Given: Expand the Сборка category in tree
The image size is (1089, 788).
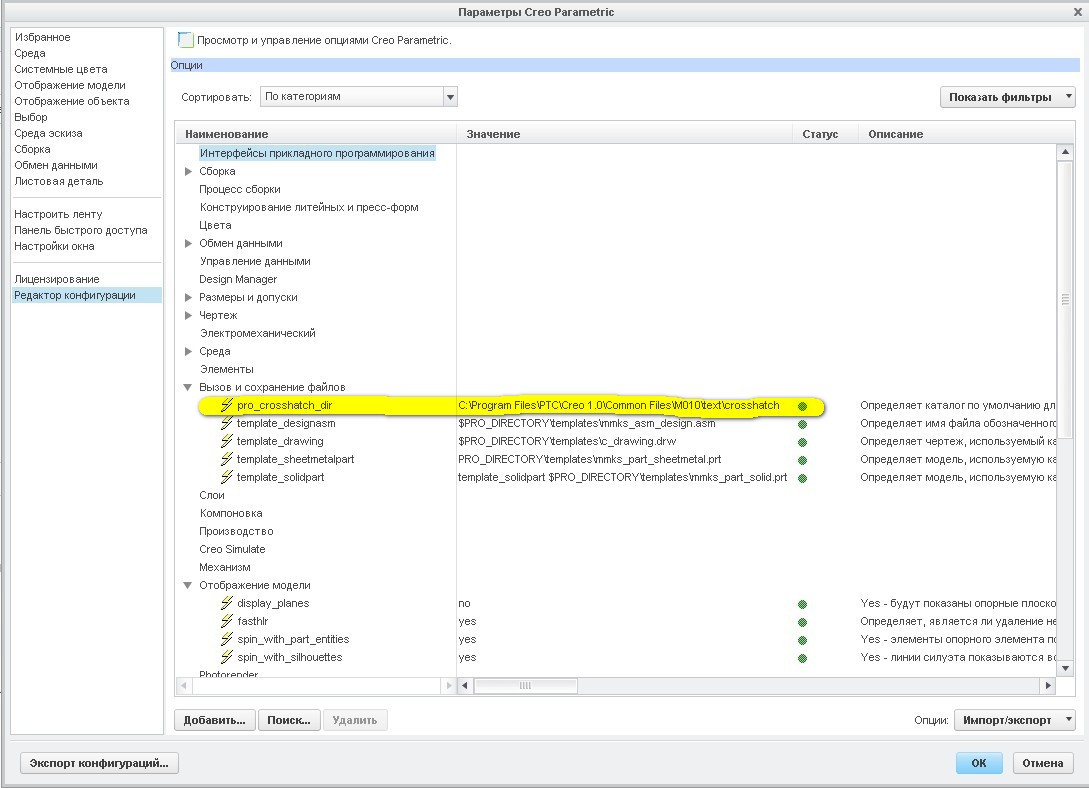Looking at the screenshot, I should (x=188, y=171).
